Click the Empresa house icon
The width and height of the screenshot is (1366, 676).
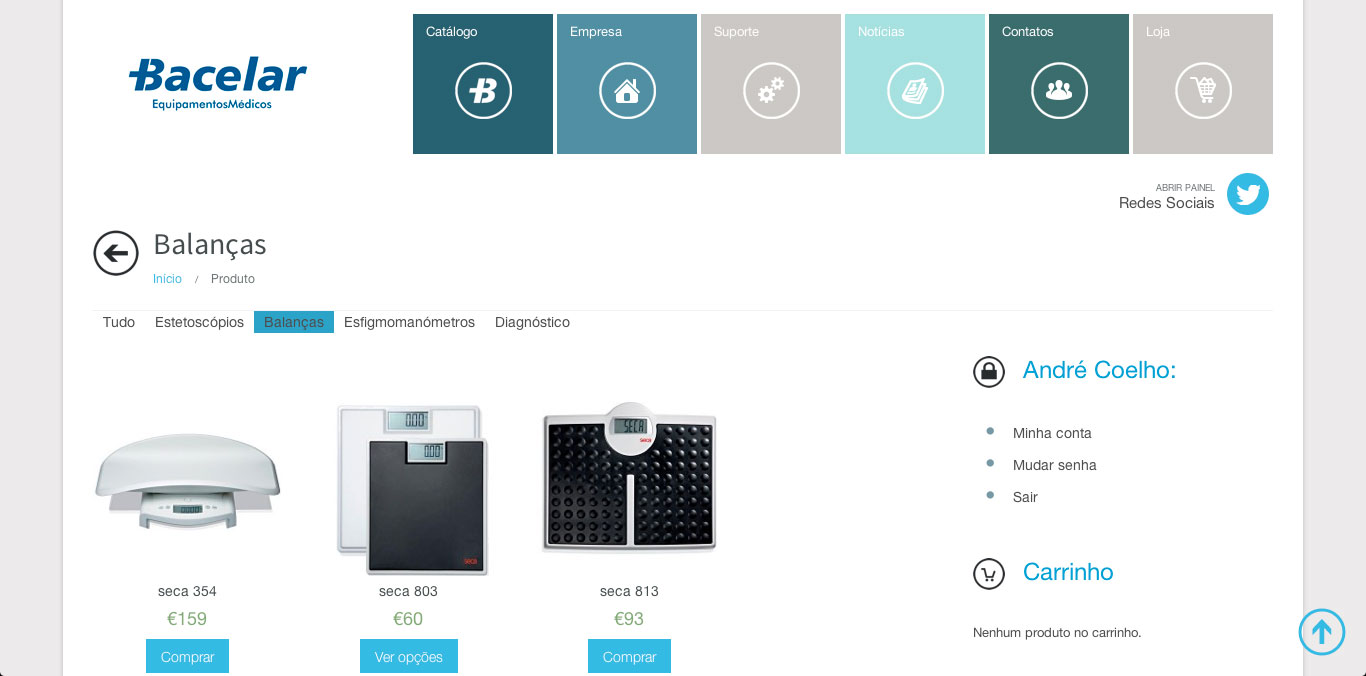627,91
